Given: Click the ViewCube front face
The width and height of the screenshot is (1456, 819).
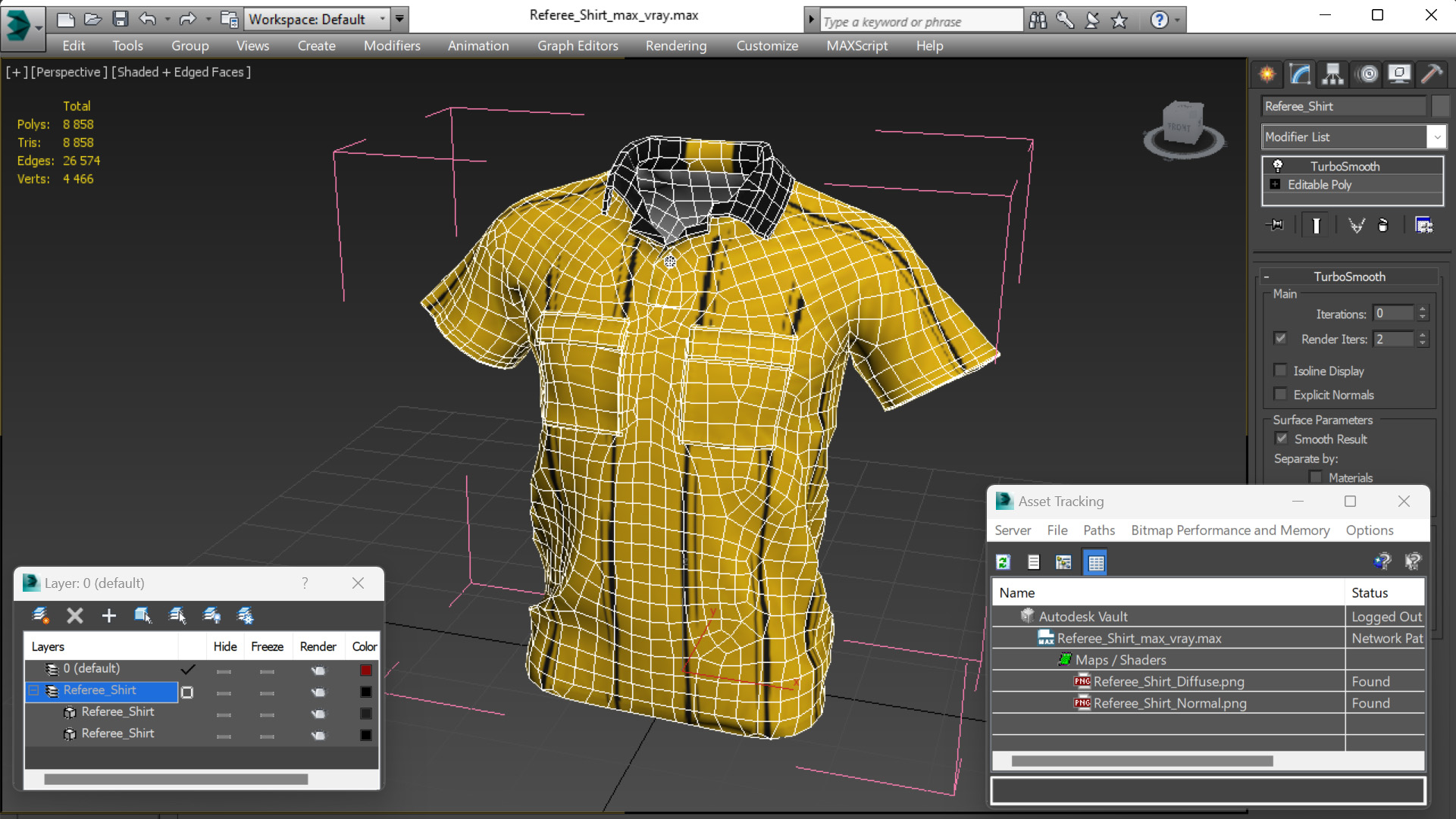Looking at the screenshot, I should 1179,127.
